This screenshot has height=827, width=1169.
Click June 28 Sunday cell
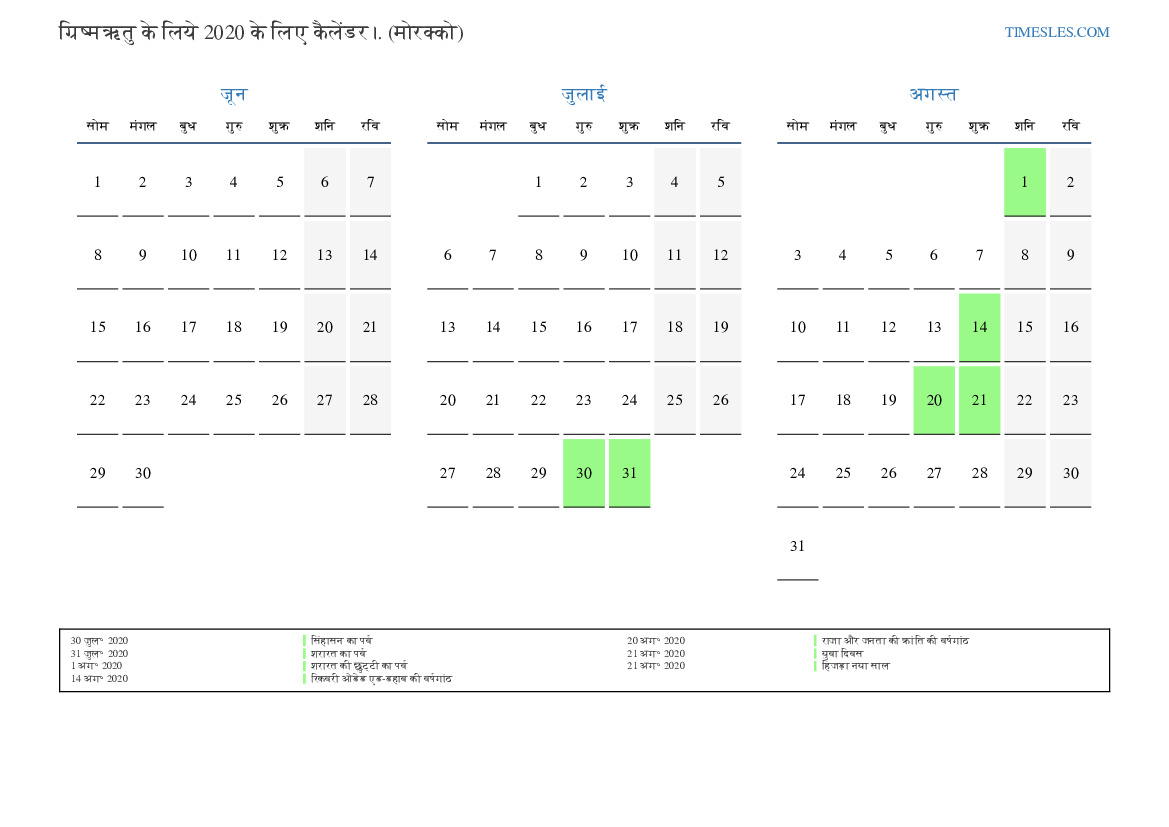pyautogui.click(x=370, y=400)
